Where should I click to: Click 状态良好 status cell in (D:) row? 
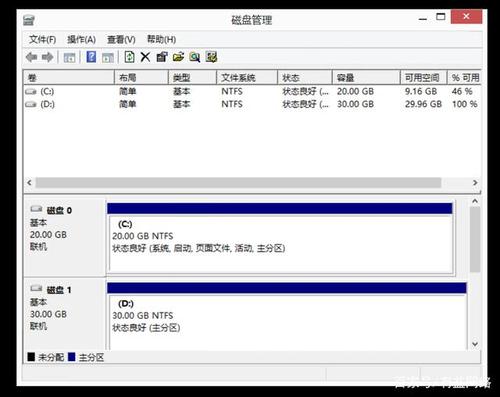click(305, 104)
